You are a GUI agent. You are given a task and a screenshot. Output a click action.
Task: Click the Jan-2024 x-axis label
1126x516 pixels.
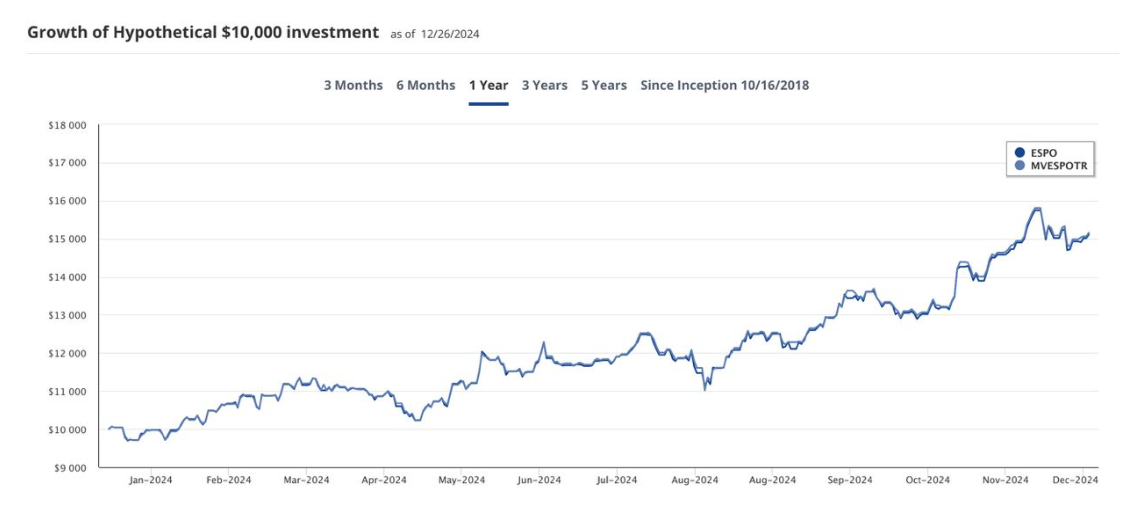tap(151, 480)
